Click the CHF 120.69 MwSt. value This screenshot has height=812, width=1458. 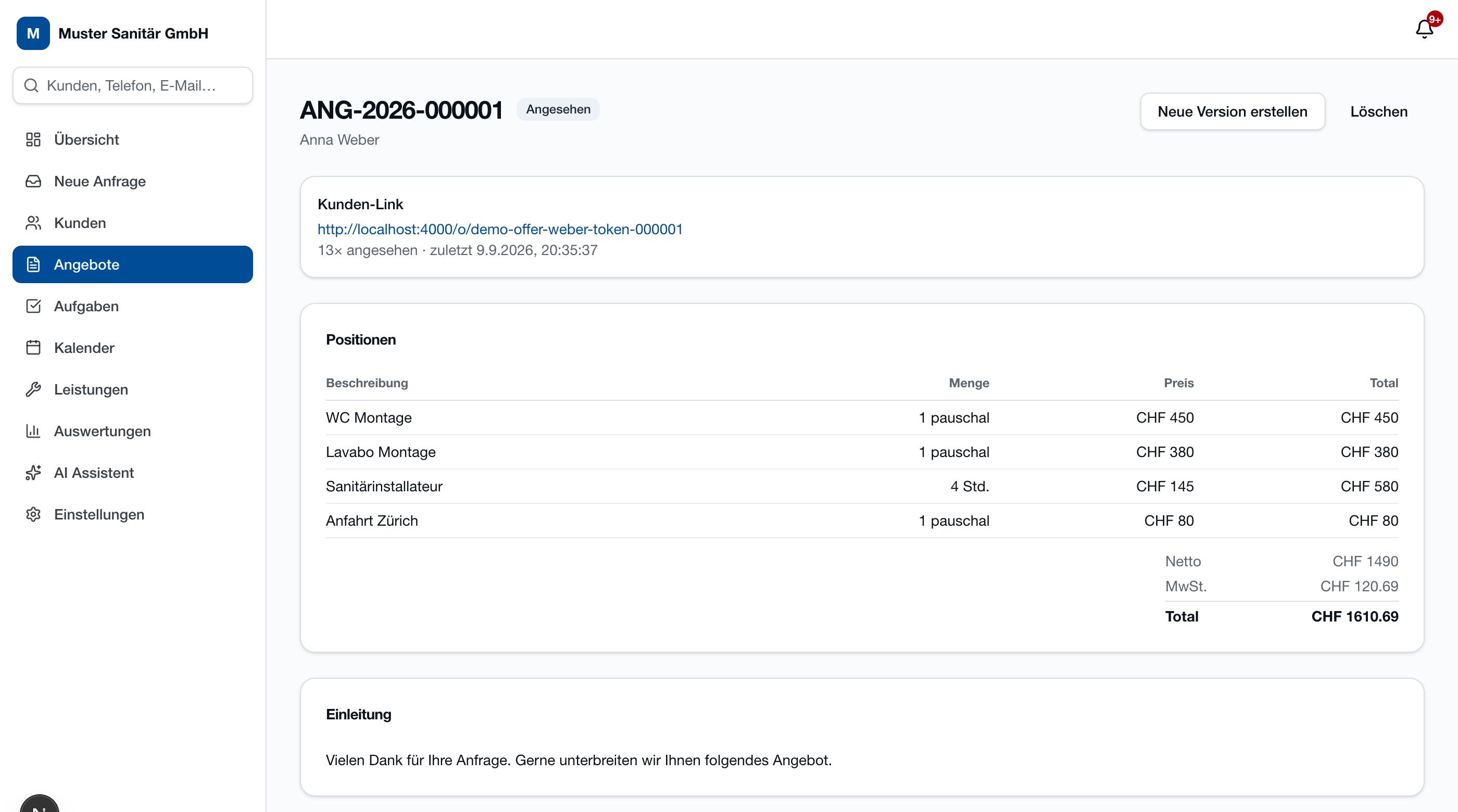coord(1359,586)
